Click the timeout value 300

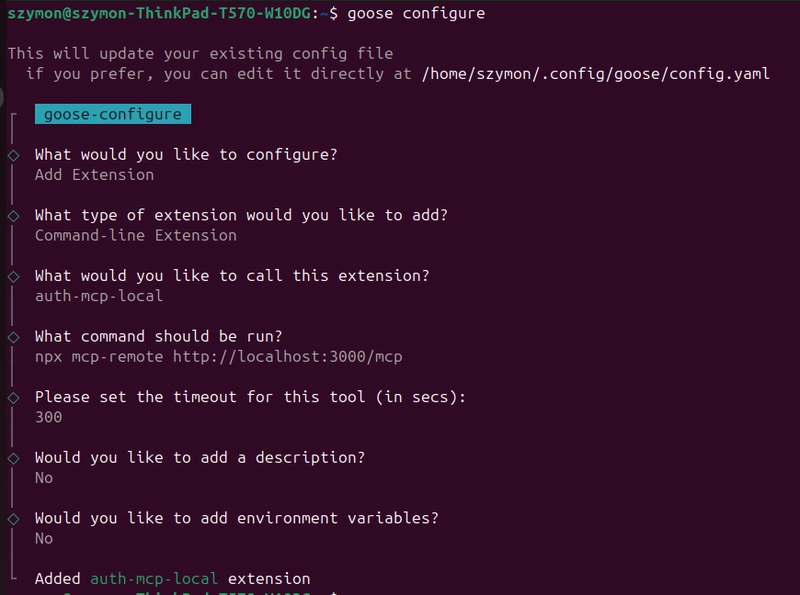[48, 417]
